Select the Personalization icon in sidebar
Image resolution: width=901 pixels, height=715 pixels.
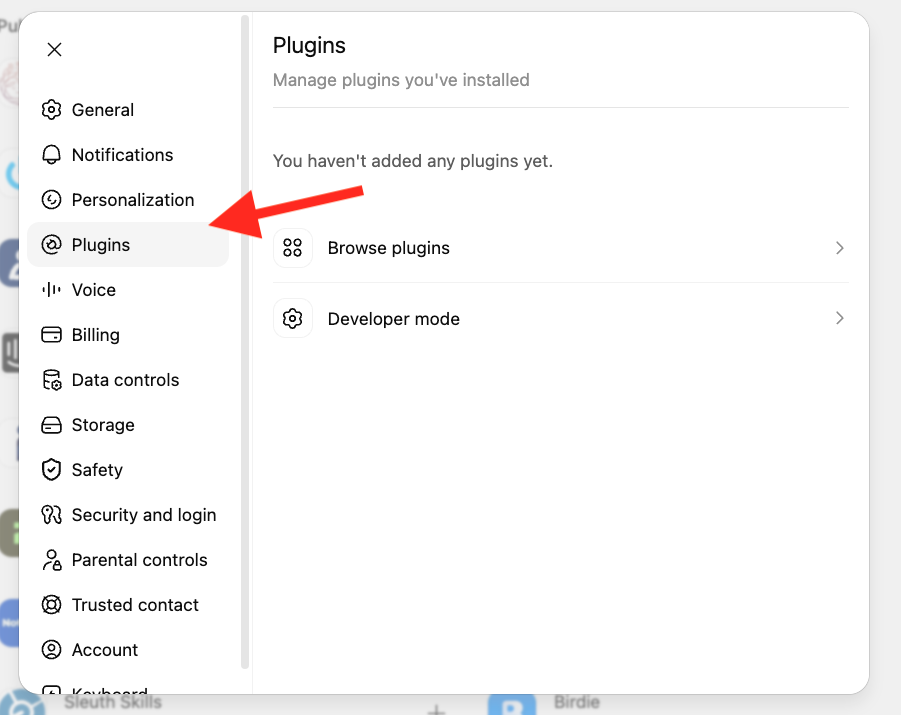coord(51,199)
